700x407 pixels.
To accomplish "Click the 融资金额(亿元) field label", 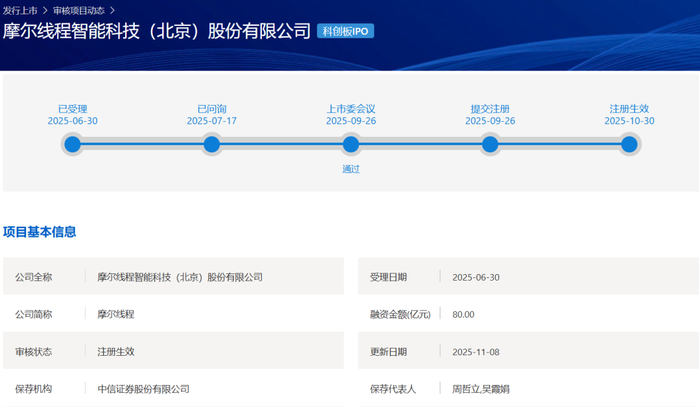I will pyautogui.click(x=400, y=314).
